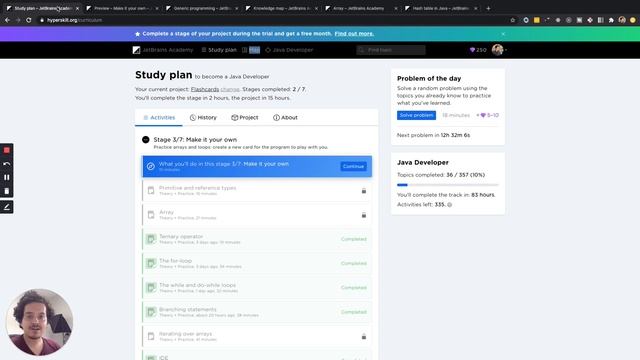Switch to the Preview - Make it your own tab

pyautogui.click(x=122, y=8)
